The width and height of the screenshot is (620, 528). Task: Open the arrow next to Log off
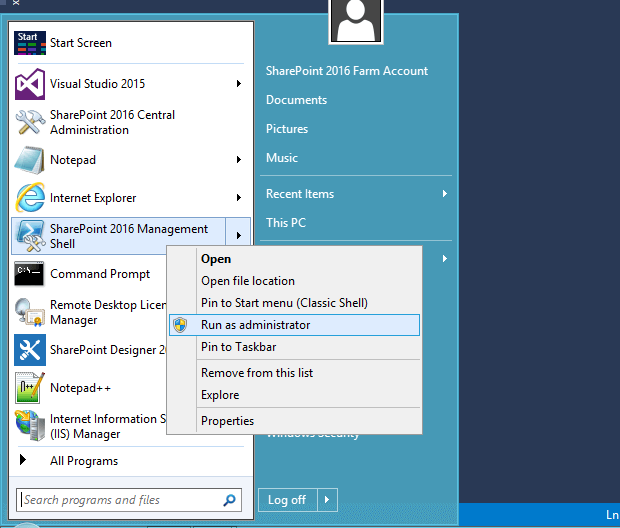327,500
